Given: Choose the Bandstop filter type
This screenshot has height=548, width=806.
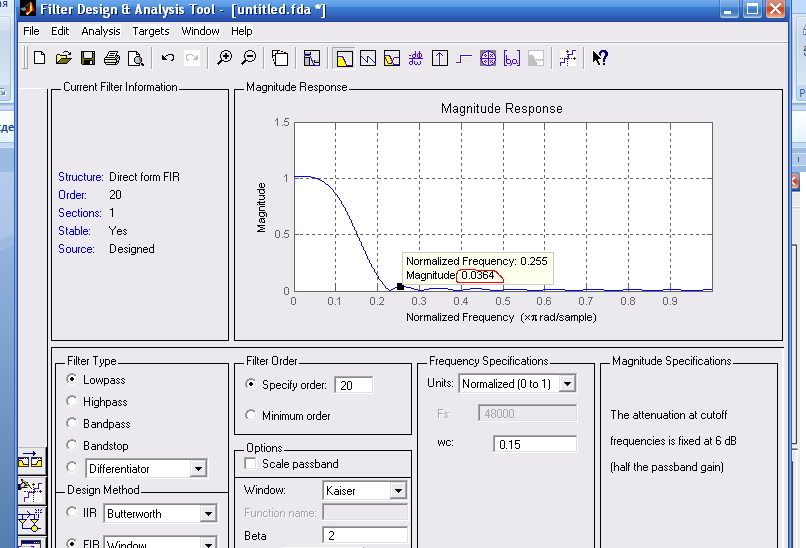Looking at the screenshot, I should pos(73,446).
